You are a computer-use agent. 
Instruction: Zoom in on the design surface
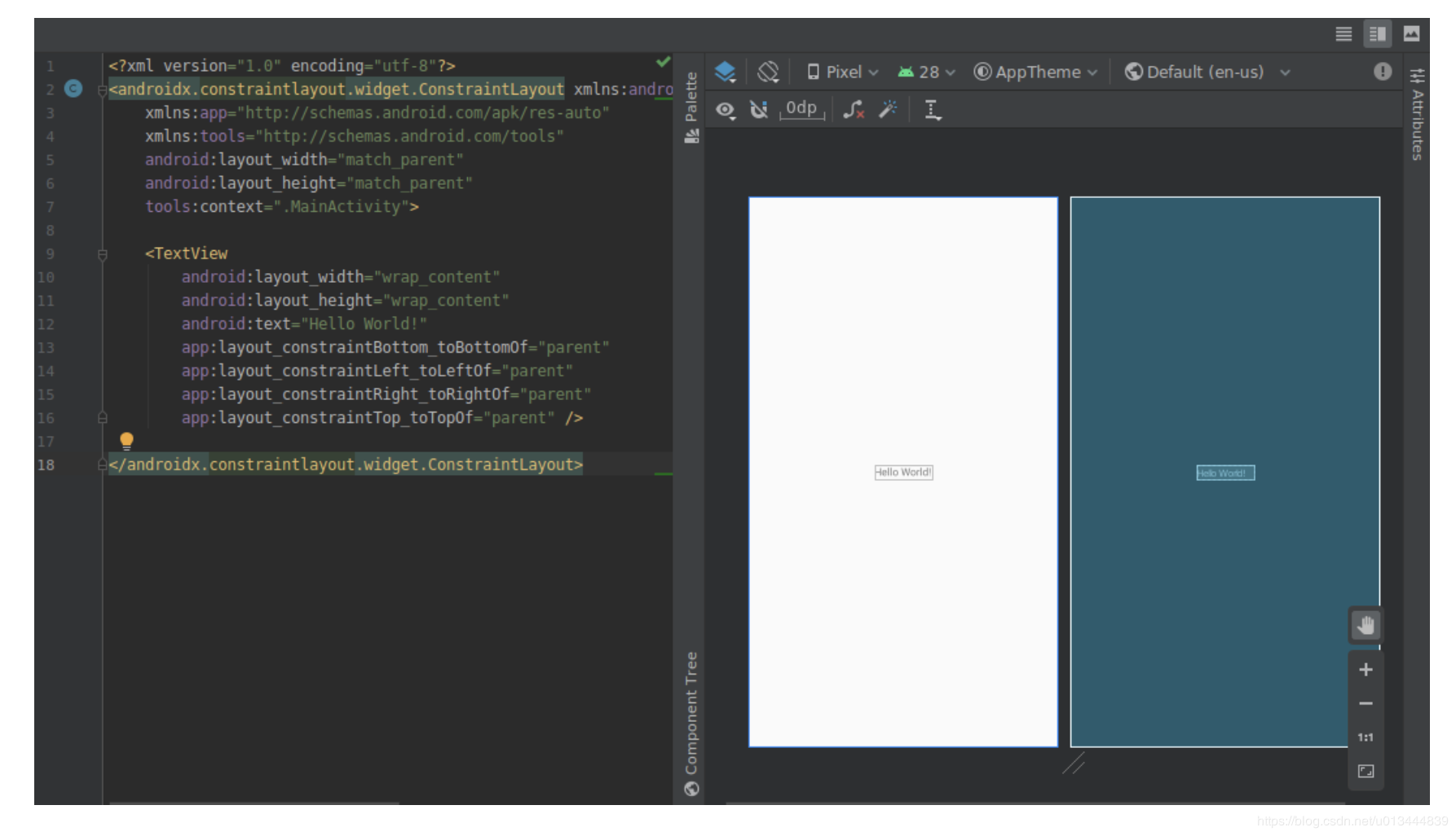[x=1366, y=670]
